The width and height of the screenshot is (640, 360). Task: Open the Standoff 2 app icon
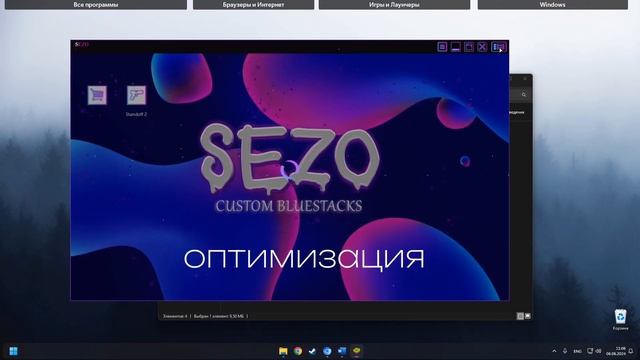136,96
